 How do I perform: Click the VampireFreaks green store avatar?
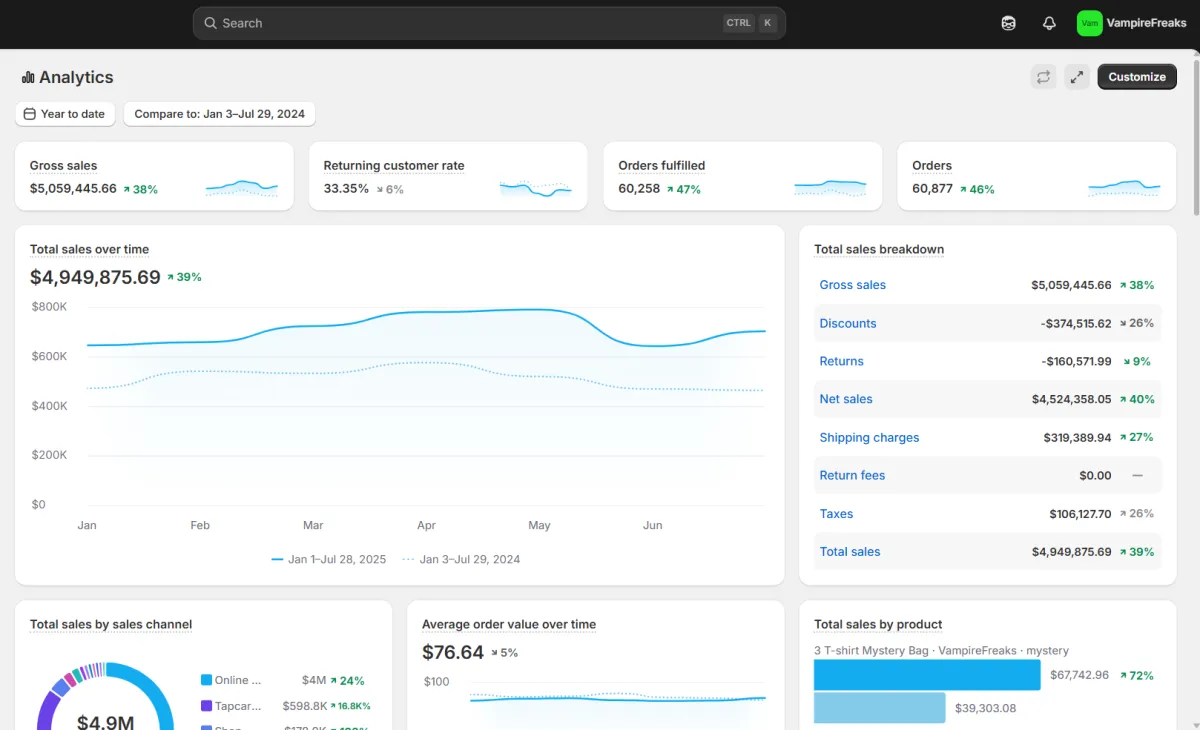click(x=1089, y=23)
